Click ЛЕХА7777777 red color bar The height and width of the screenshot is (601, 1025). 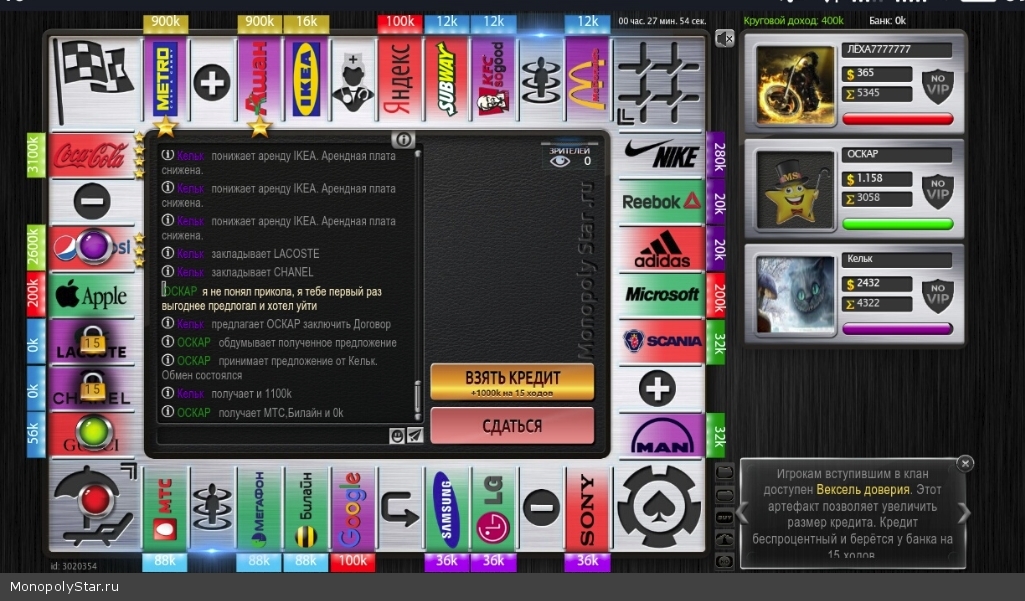(x=897, y=119)
